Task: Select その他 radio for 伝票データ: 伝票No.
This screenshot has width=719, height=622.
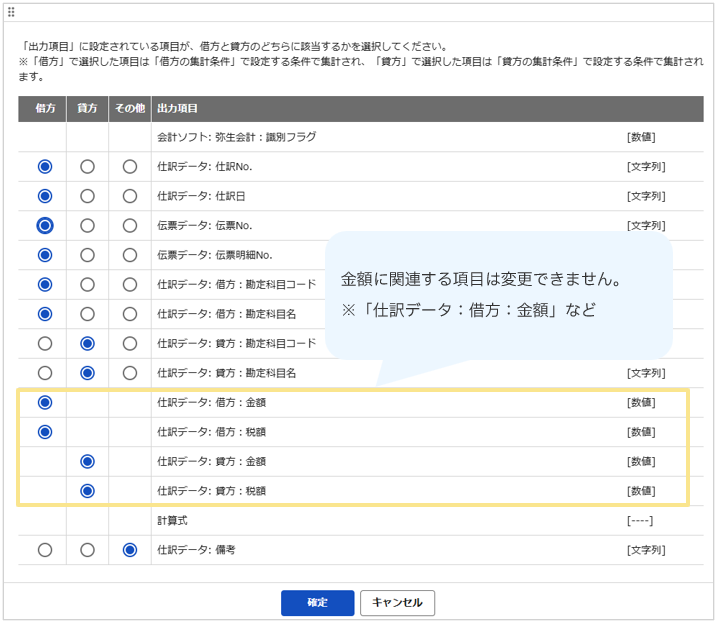Action: pos(130,226)
